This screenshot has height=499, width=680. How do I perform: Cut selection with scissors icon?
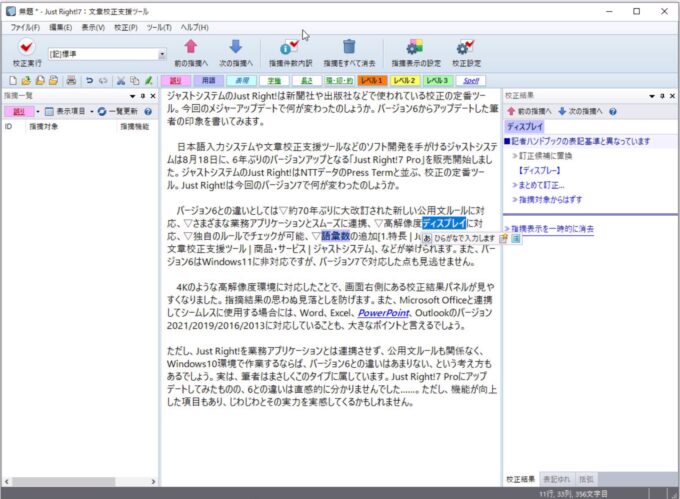coord(121,81)
